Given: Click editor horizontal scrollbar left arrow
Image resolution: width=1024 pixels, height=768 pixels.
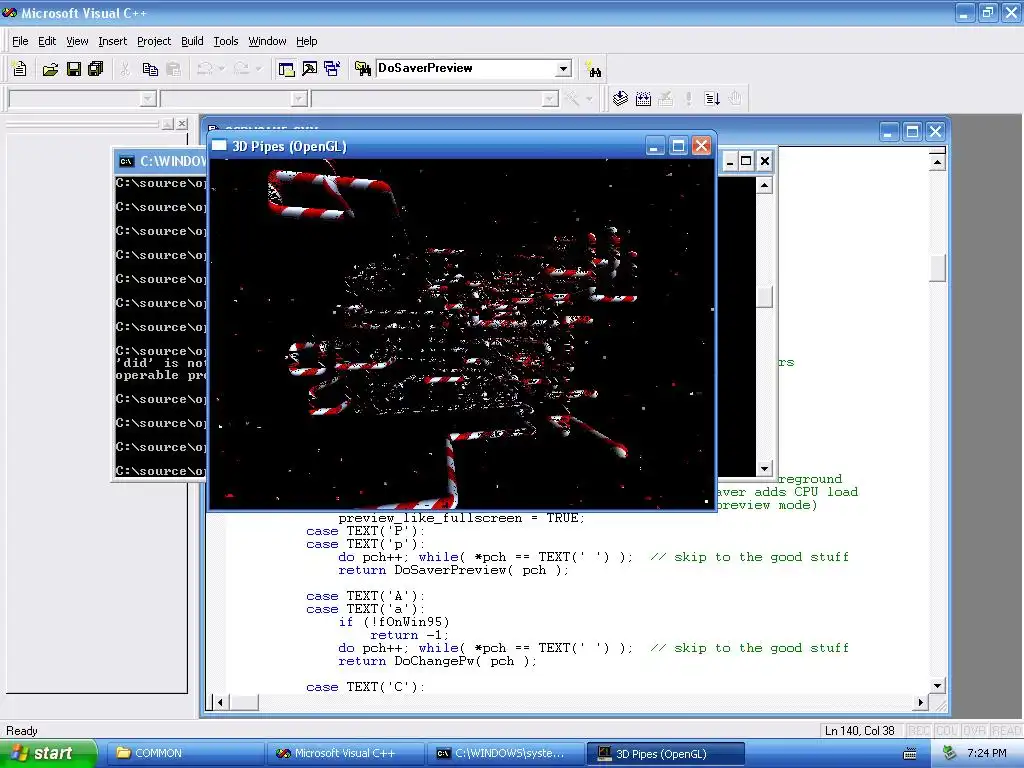Looking at the screenshot, I should point(221,703).
